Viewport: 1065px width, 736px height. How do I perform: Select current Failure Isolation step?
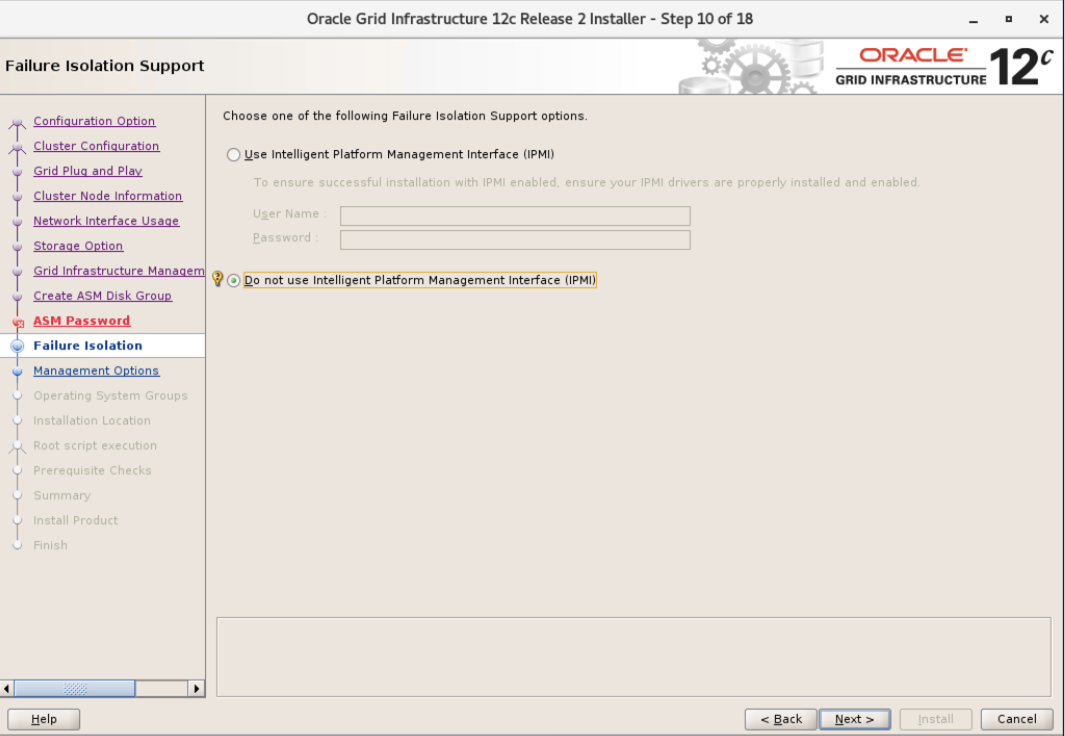(88, 346)
